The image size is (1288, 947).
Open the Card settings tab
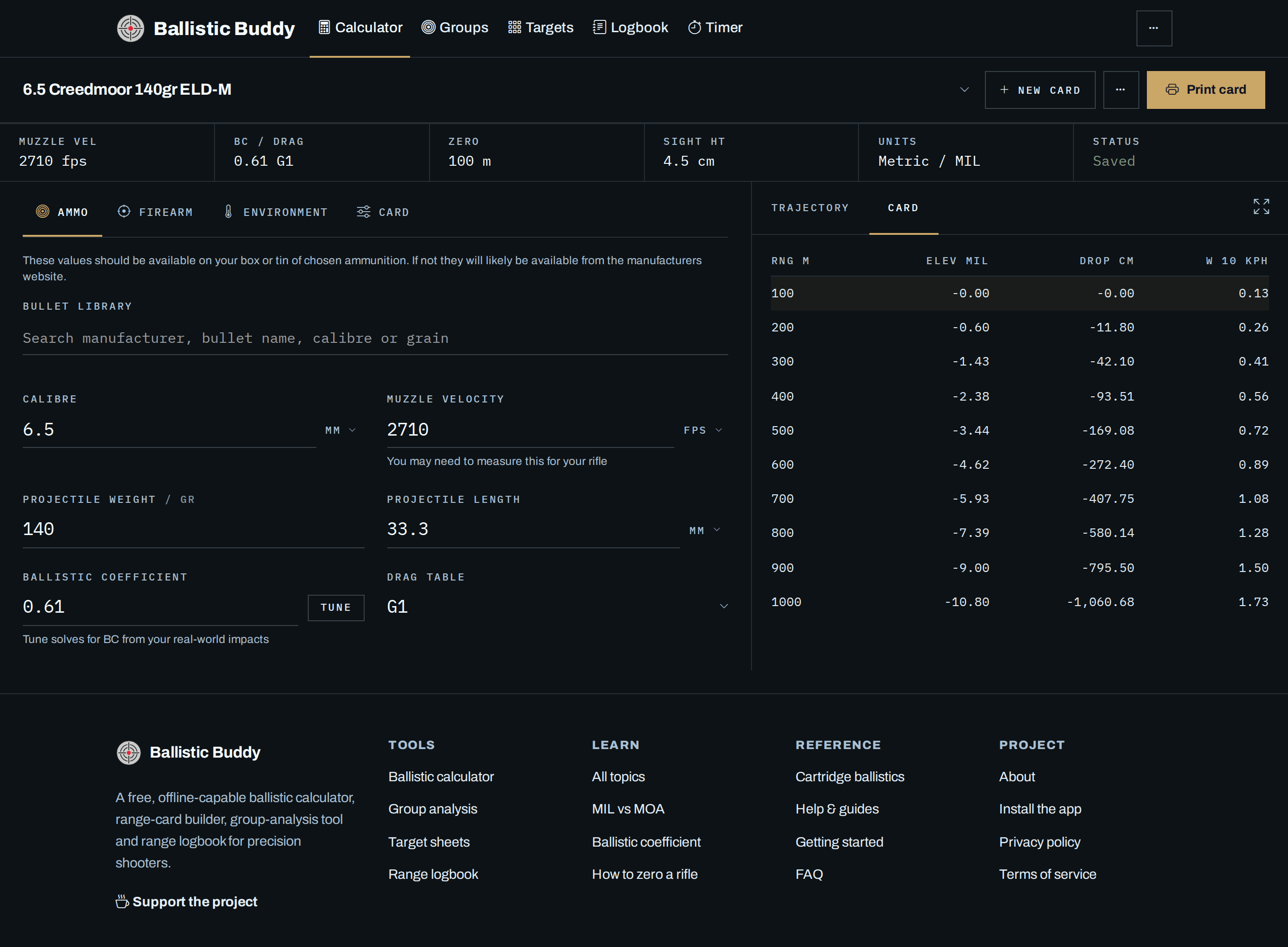click(x=383, y=212)
